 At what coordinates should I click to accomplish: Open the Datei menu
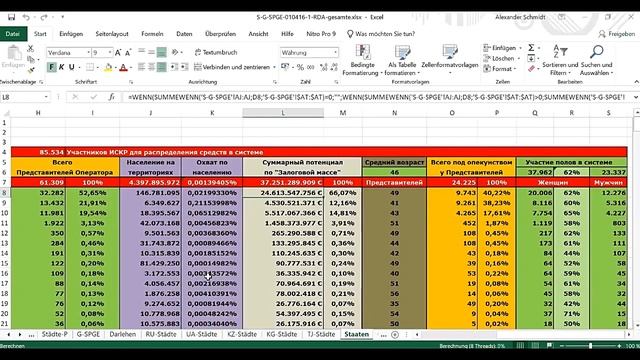(13, 34)
